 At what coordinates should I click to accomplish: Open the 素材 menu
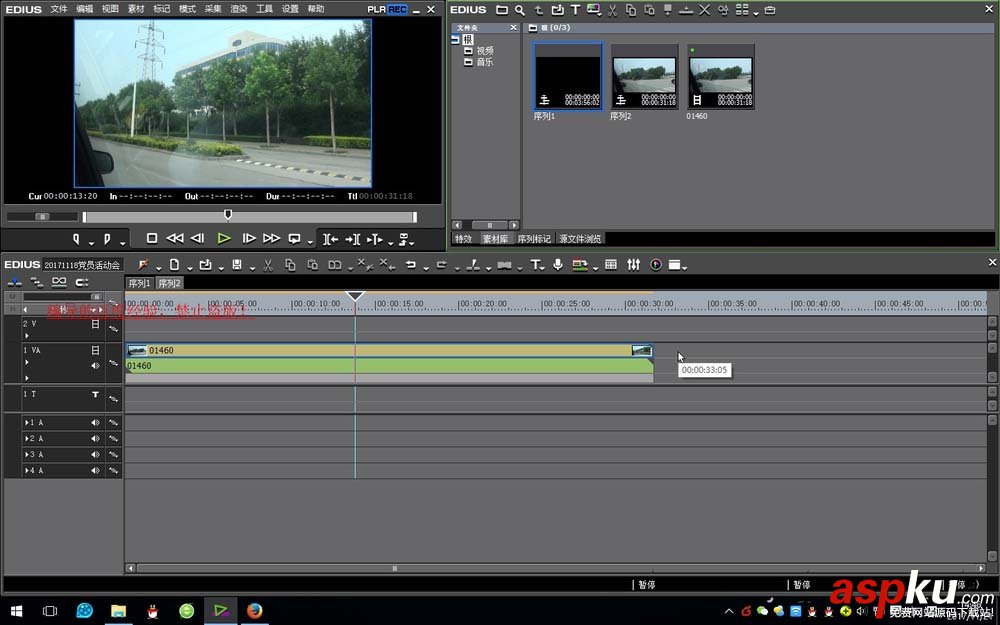point(136,9)
